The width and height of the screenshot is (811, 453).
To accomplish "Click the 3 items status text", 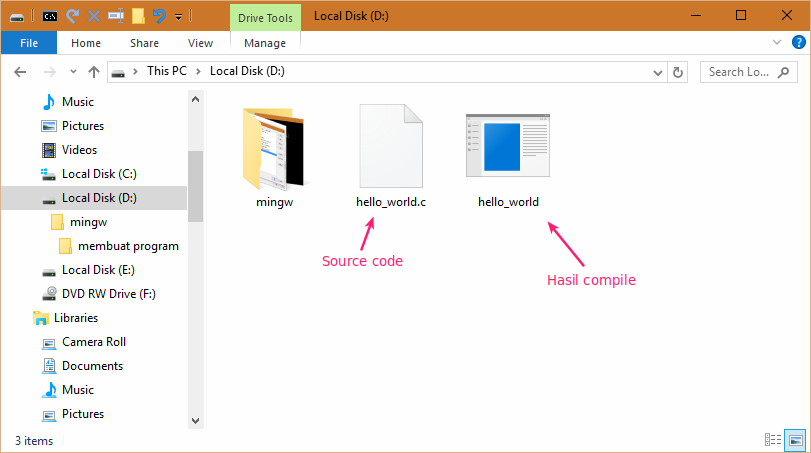I will (x=34, y=441).
